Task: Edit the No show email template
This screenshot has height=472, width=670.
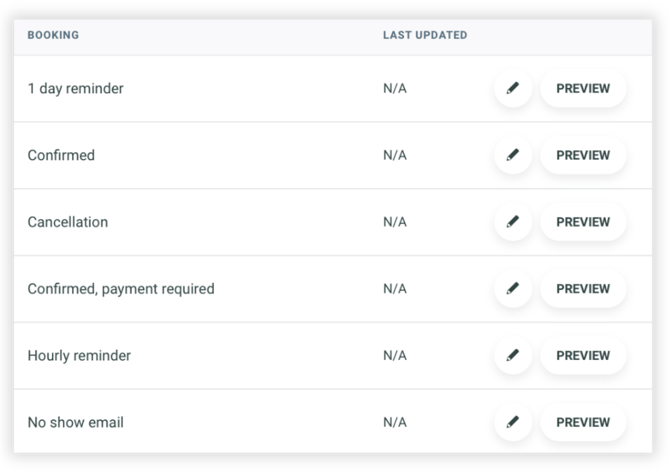Action: coord(513,422)
